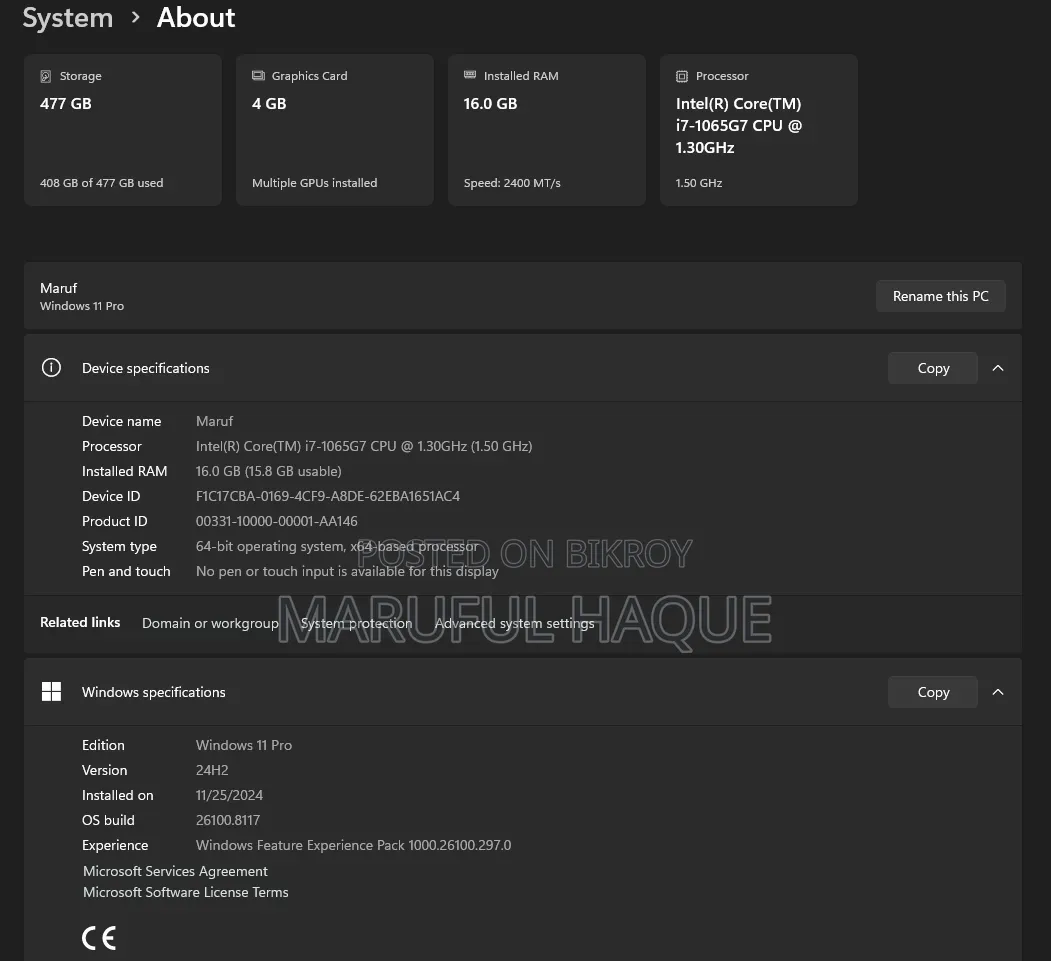
Task: Select the Product ID value 00331-10000-00001-AA146
Action: [x=277, y=521]
